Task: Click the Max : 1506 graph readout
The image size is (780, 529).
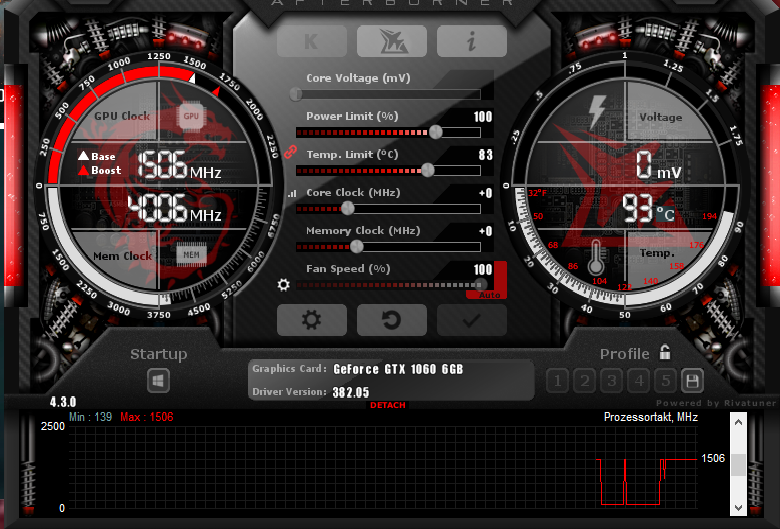Action: [147, 417]
